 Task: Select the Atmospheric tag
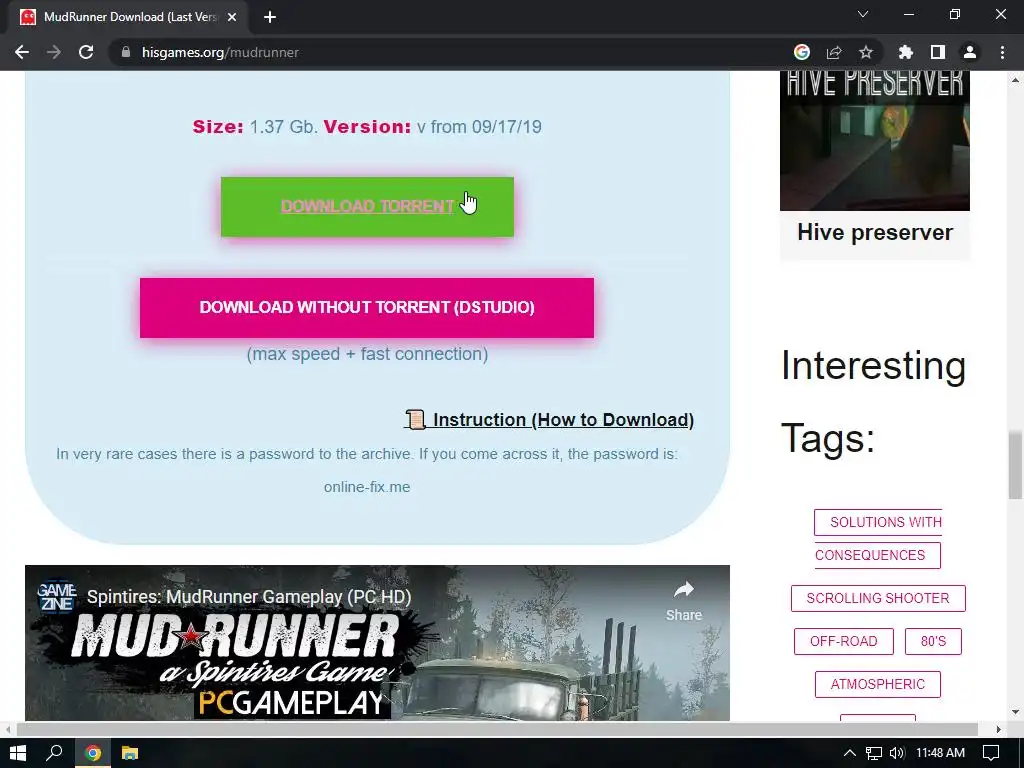tap(878, 684)
